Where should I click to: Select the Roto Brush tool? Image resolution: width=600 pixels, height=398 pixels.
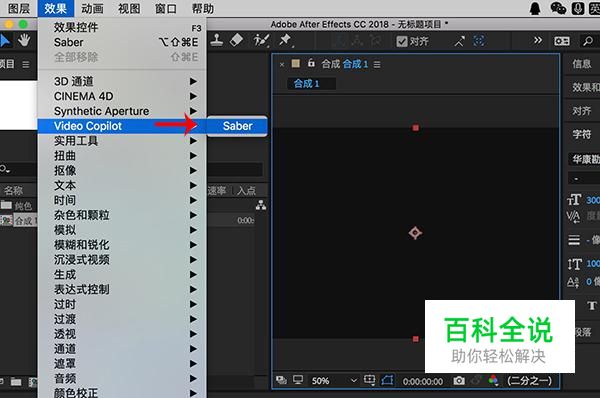point(261,40)
